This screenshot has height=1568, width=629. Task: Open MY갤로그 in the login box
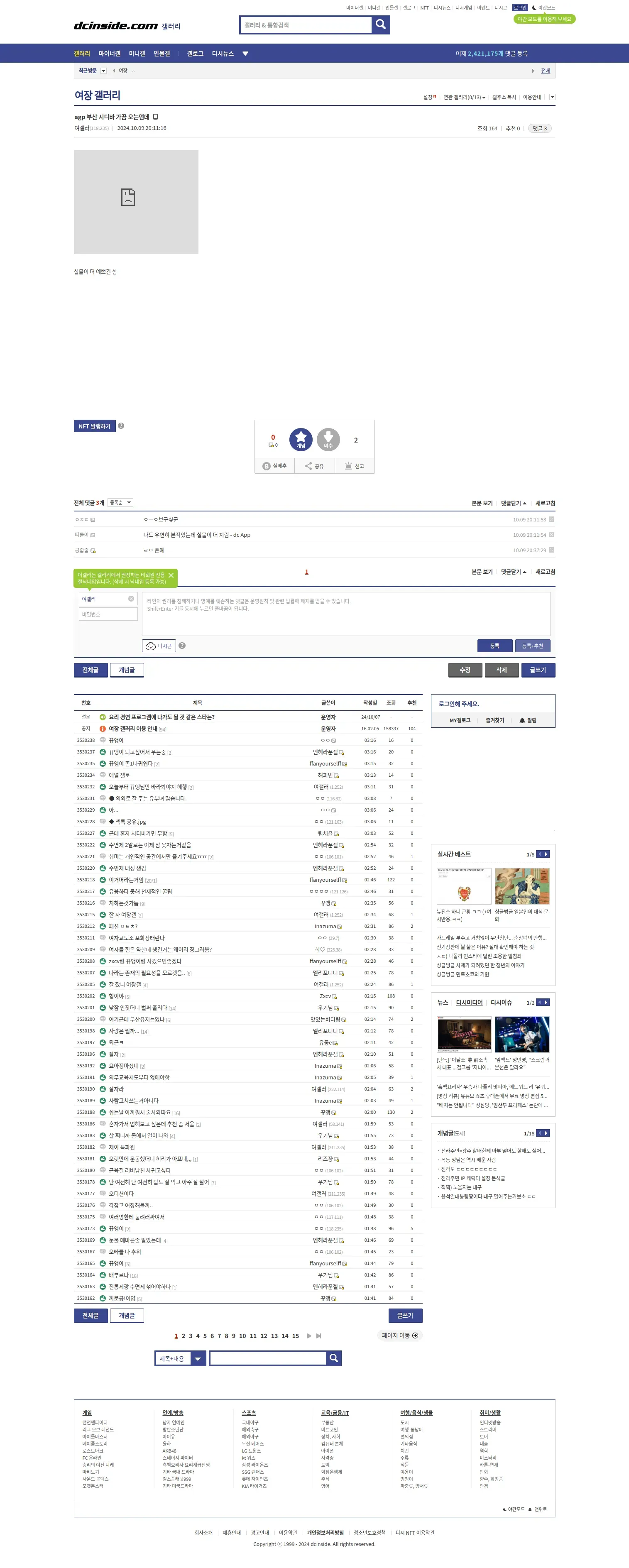(460, 720)
